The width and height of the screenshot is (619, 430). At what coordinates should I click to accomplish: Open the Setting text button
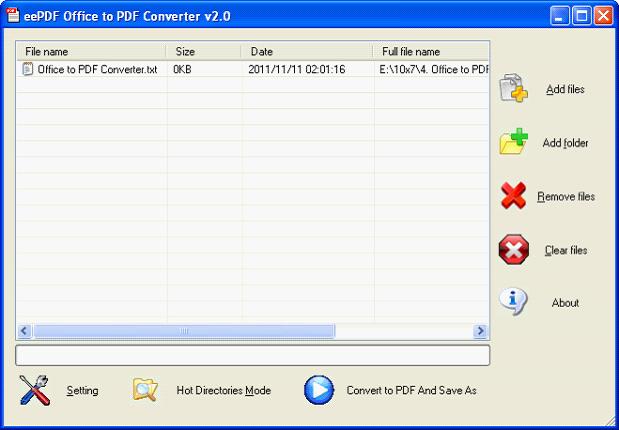[82, 391]
